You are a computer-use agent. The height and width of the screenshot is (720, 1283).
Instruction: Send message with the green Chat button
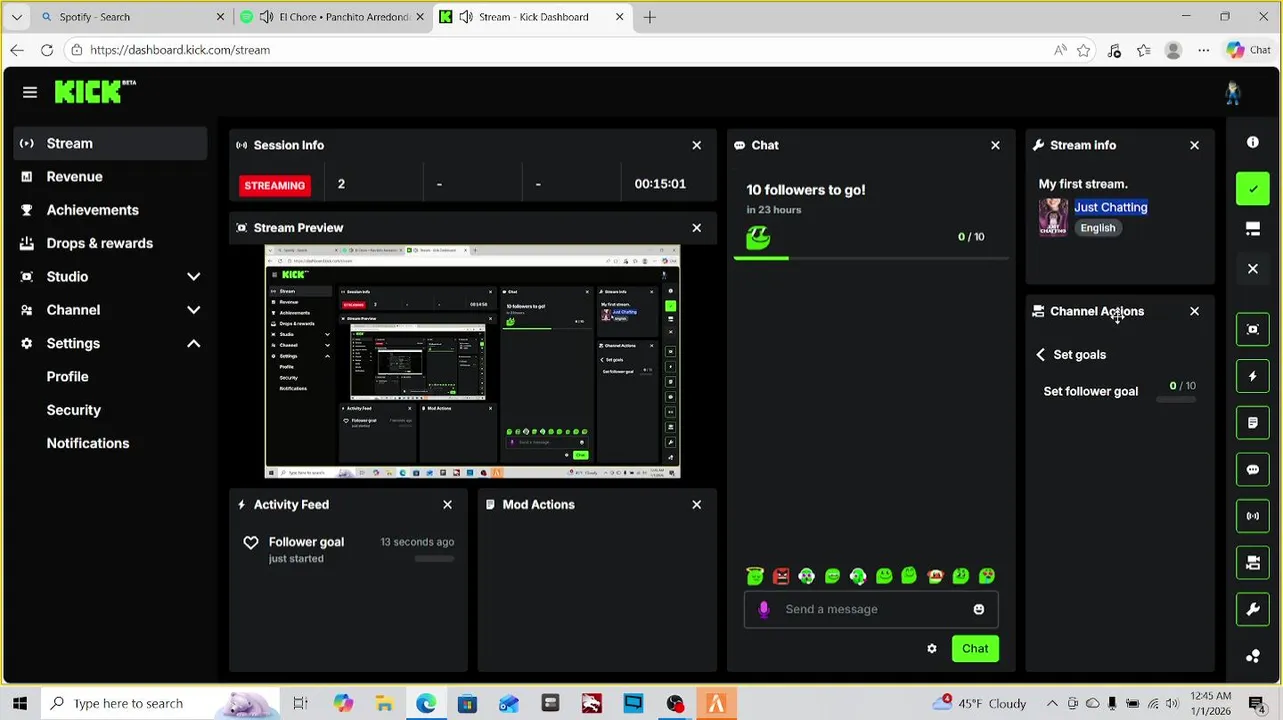[975, 649]
